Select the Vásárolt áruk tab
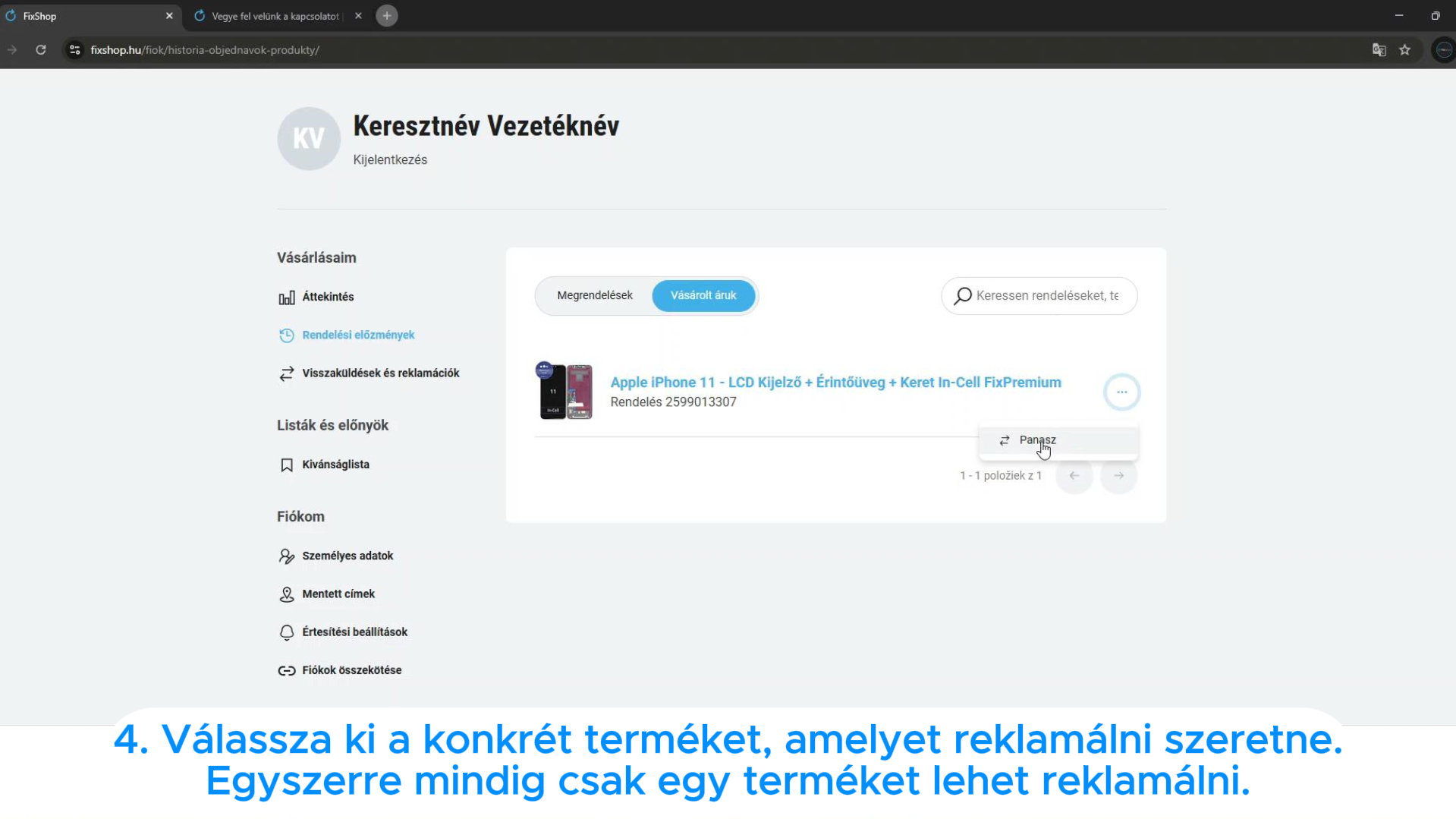The image size is (1456, 819). [703, 295]
